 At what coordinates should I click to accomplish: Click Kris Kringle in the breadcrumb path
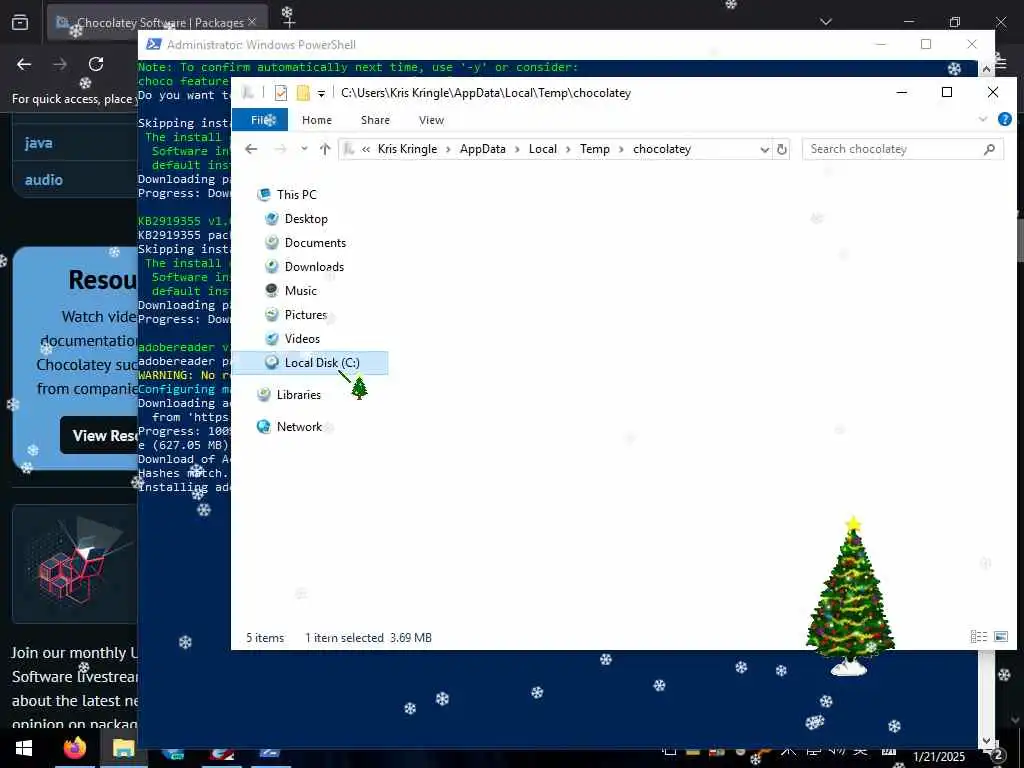pyautogui.click(x=407, y=149)
